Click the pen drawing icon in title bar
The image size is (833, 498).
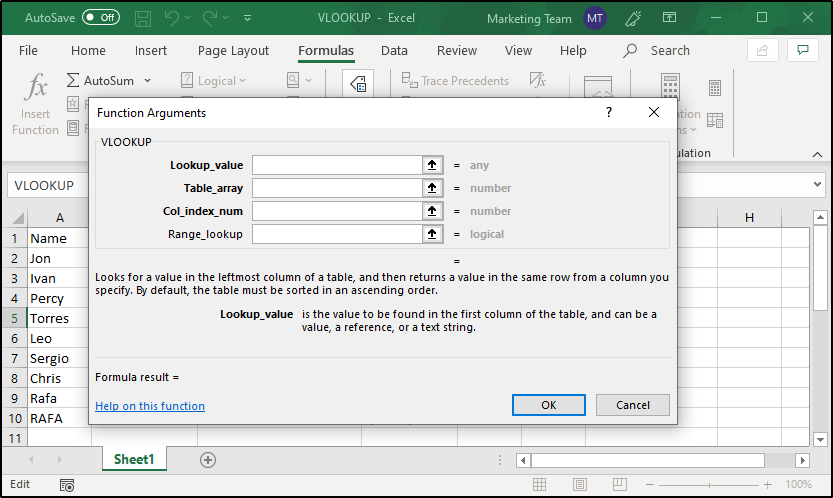tap(633, 18)
